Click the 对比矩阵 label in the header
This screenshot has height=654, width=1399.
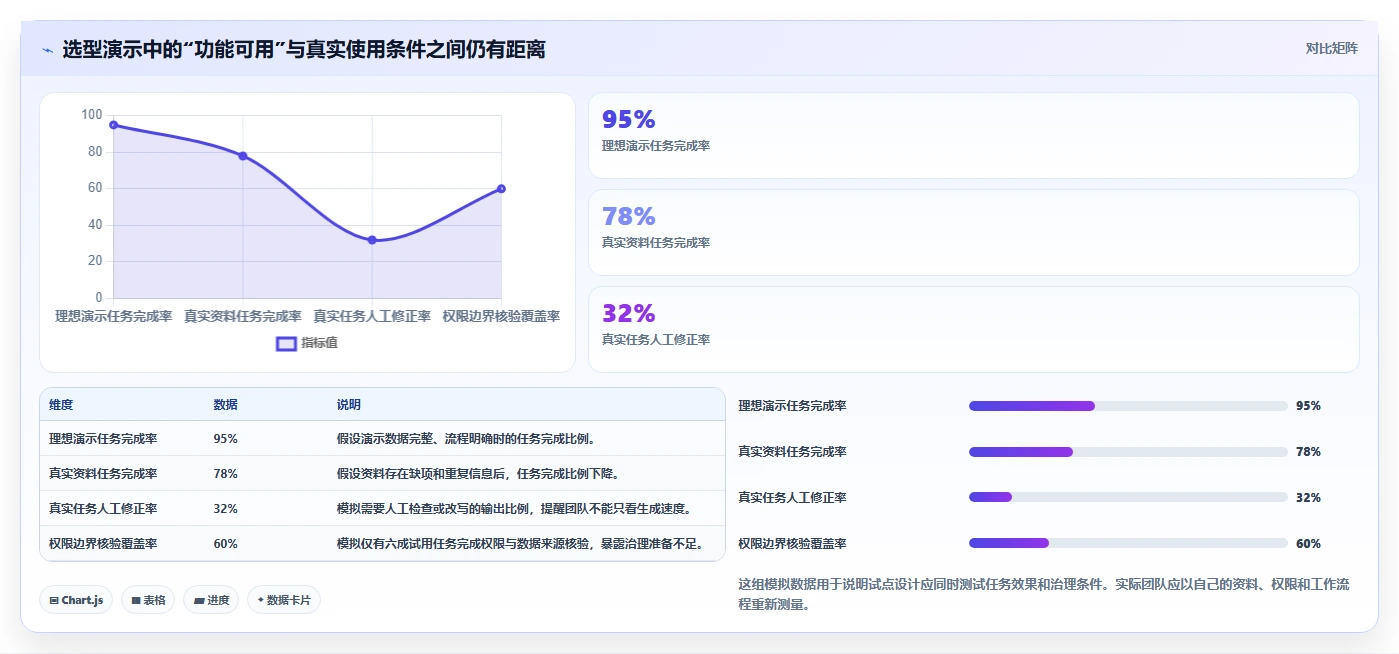1331,48
